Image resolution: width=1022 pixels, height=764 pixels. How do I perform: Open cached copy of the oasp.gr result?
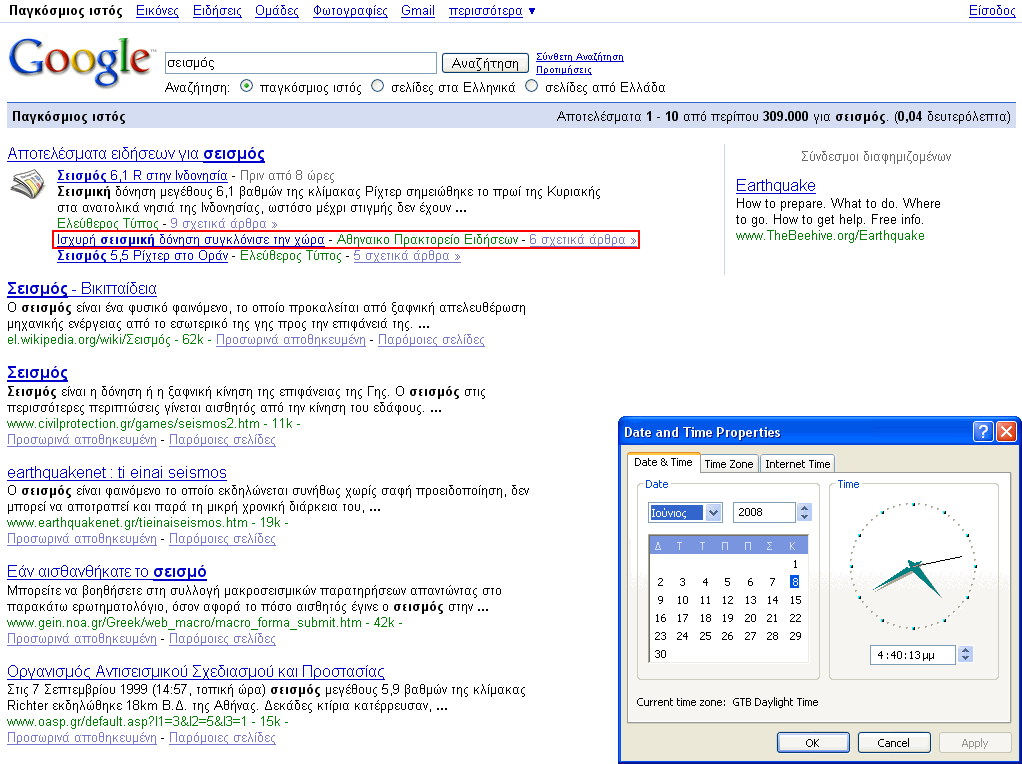81,738
